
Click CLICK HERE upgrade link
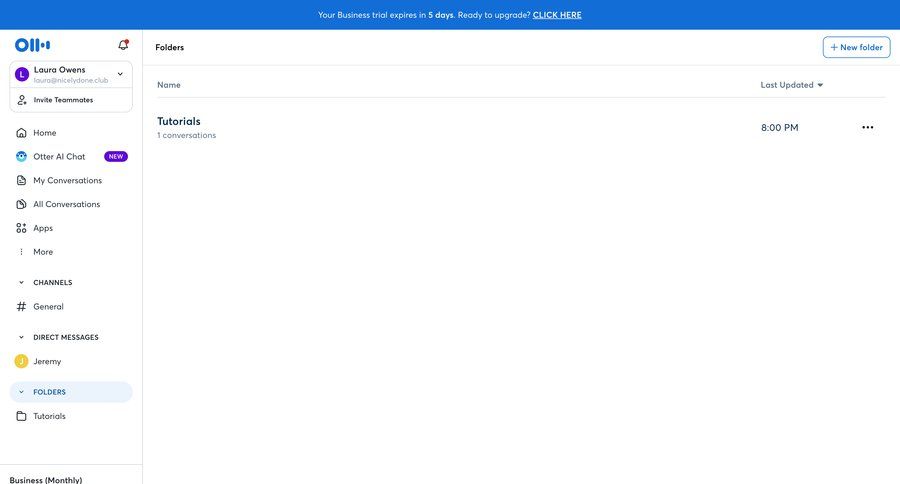click(557, 15)
